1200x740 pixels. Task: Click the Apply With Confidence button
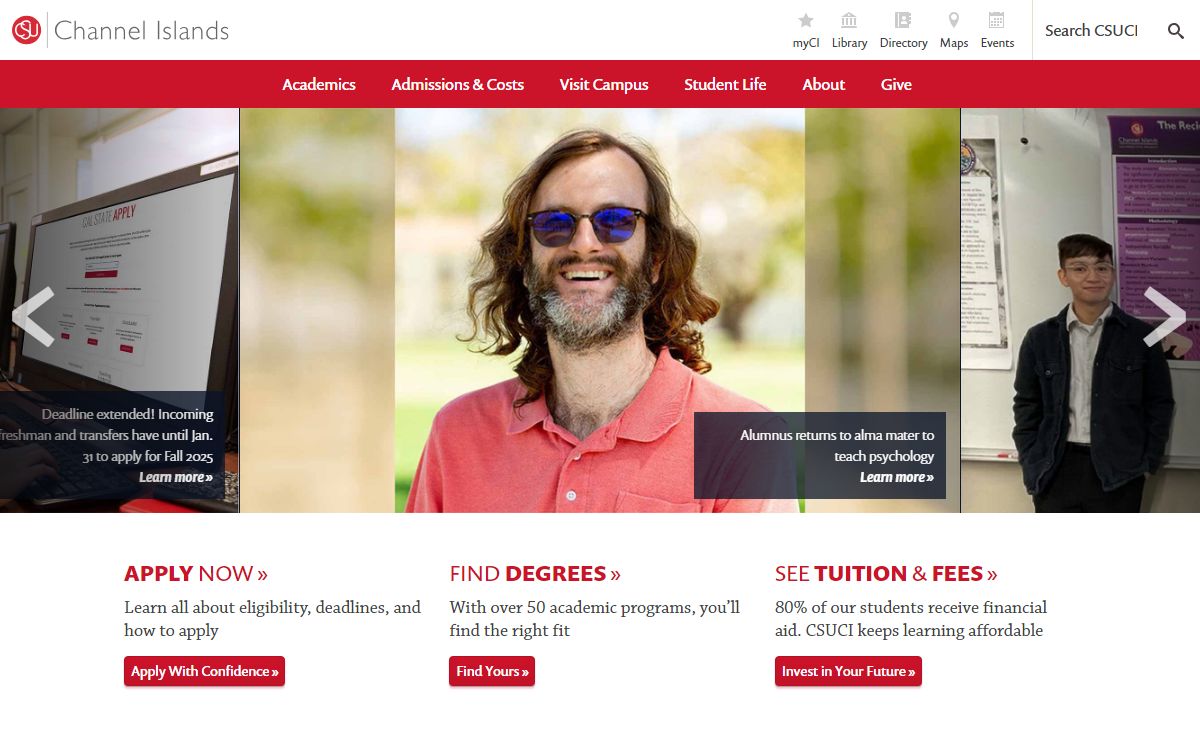[204, 671]
